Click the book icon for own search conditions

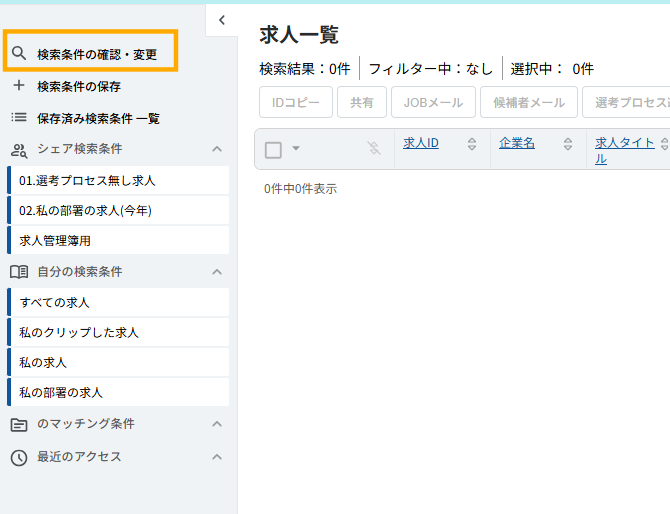(18, 271)
